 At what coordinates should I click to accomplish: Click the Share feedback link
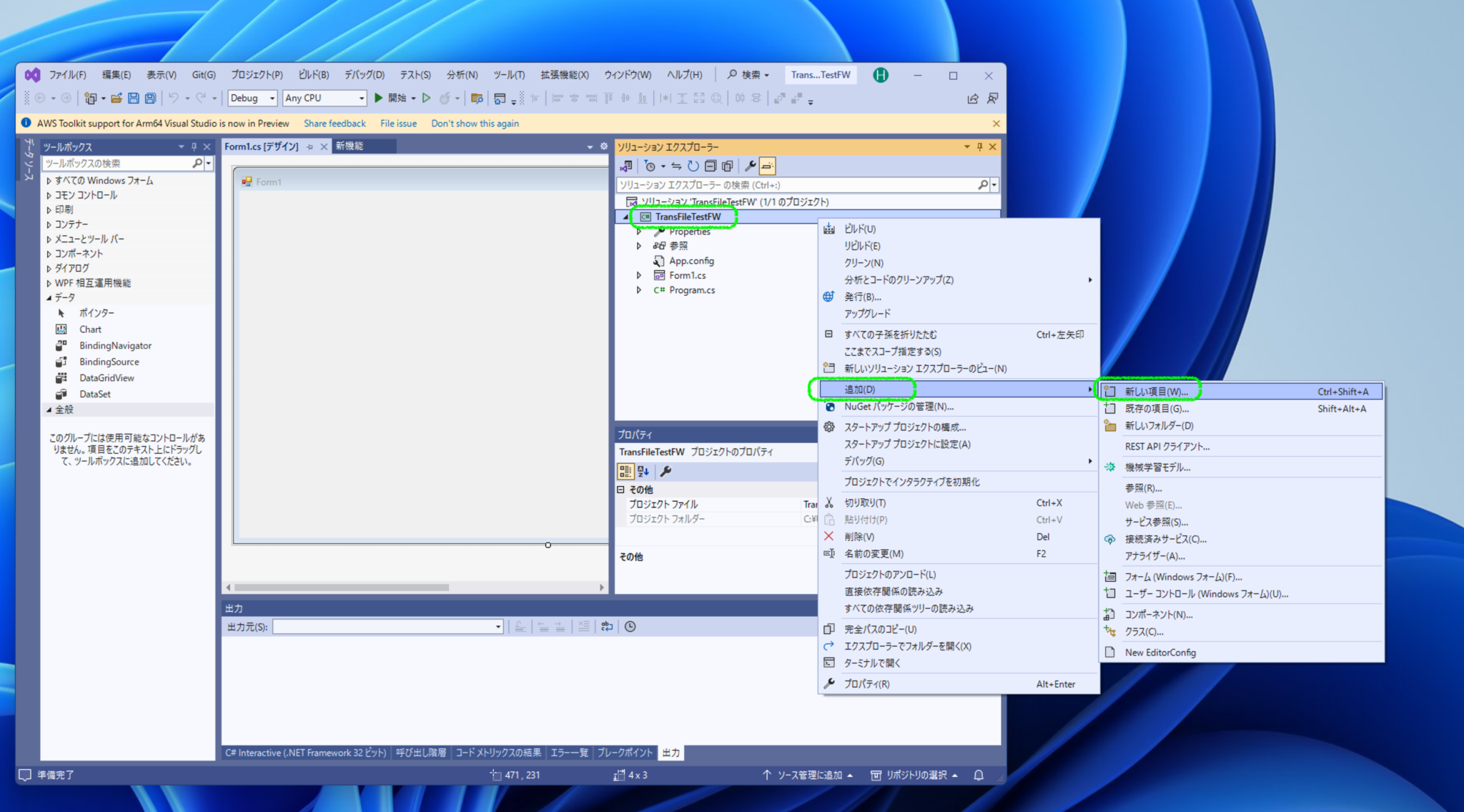click(x=335, y=123)
